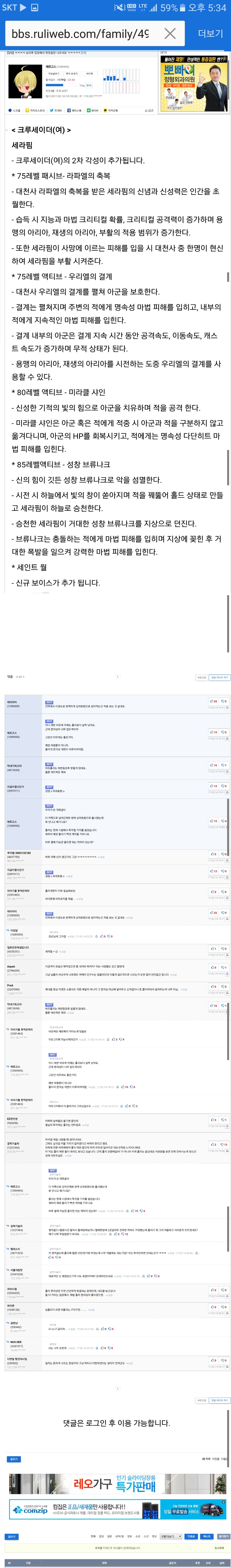
Task: Open the 더보기 menu in the browser bar
Action: 210,33
